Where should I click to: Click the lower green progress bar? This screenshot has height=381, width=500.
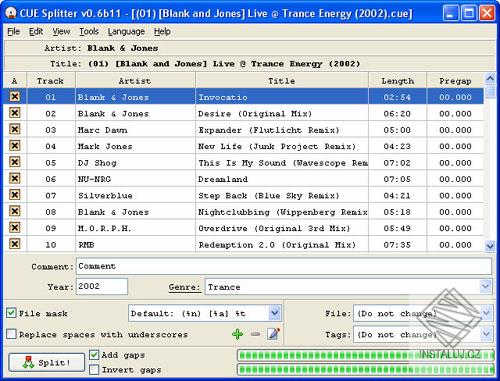(x=365, y=369)
